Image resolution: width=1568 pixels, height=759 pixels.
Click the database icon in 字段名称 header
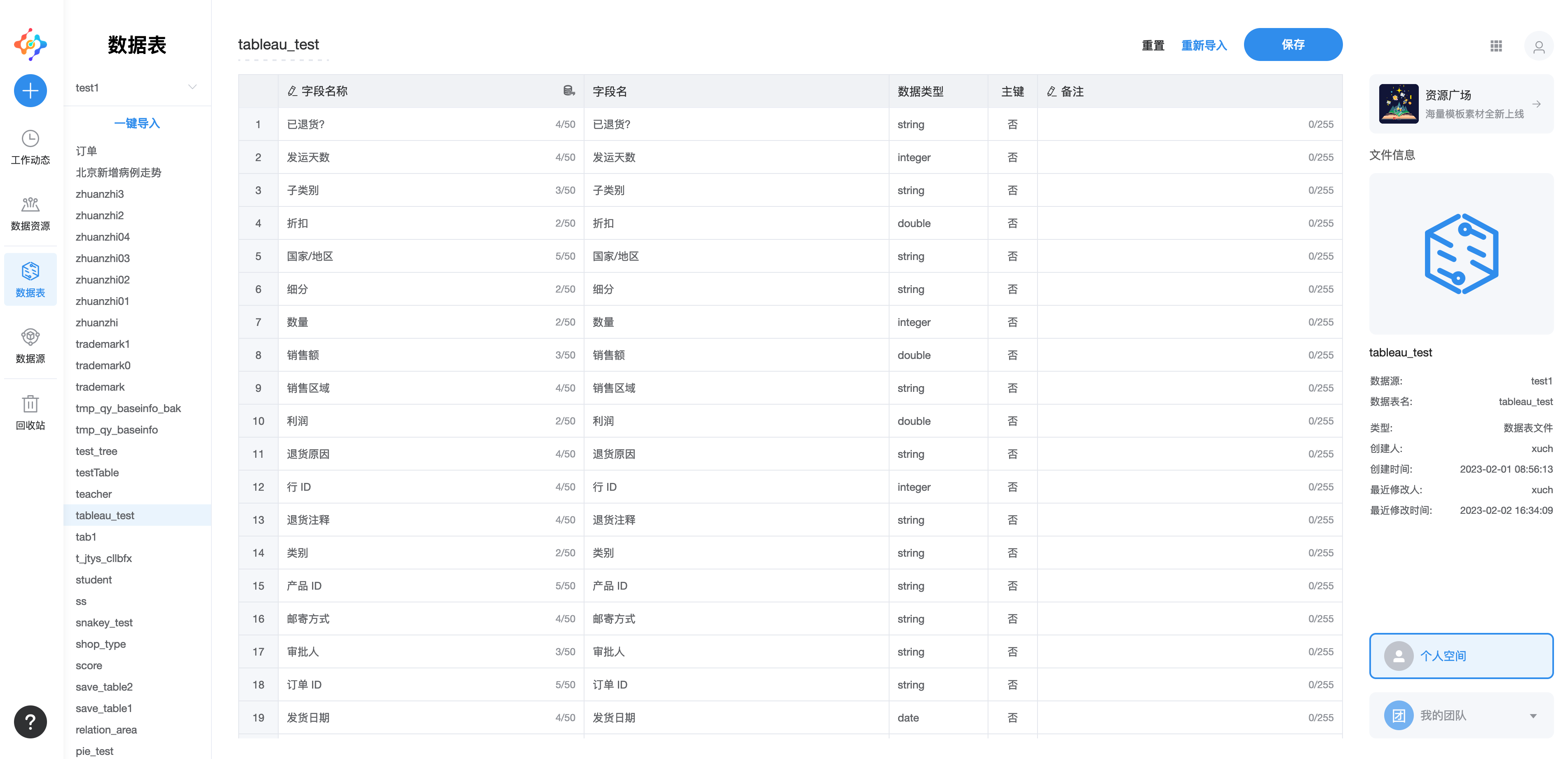point(569,91)
